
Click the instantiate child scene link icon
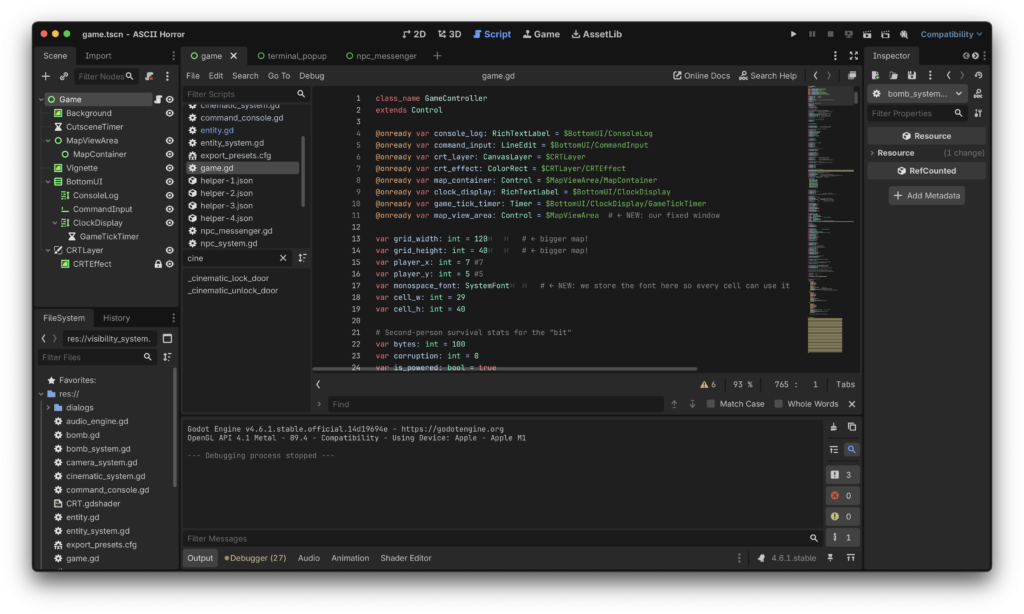point(63,76)
